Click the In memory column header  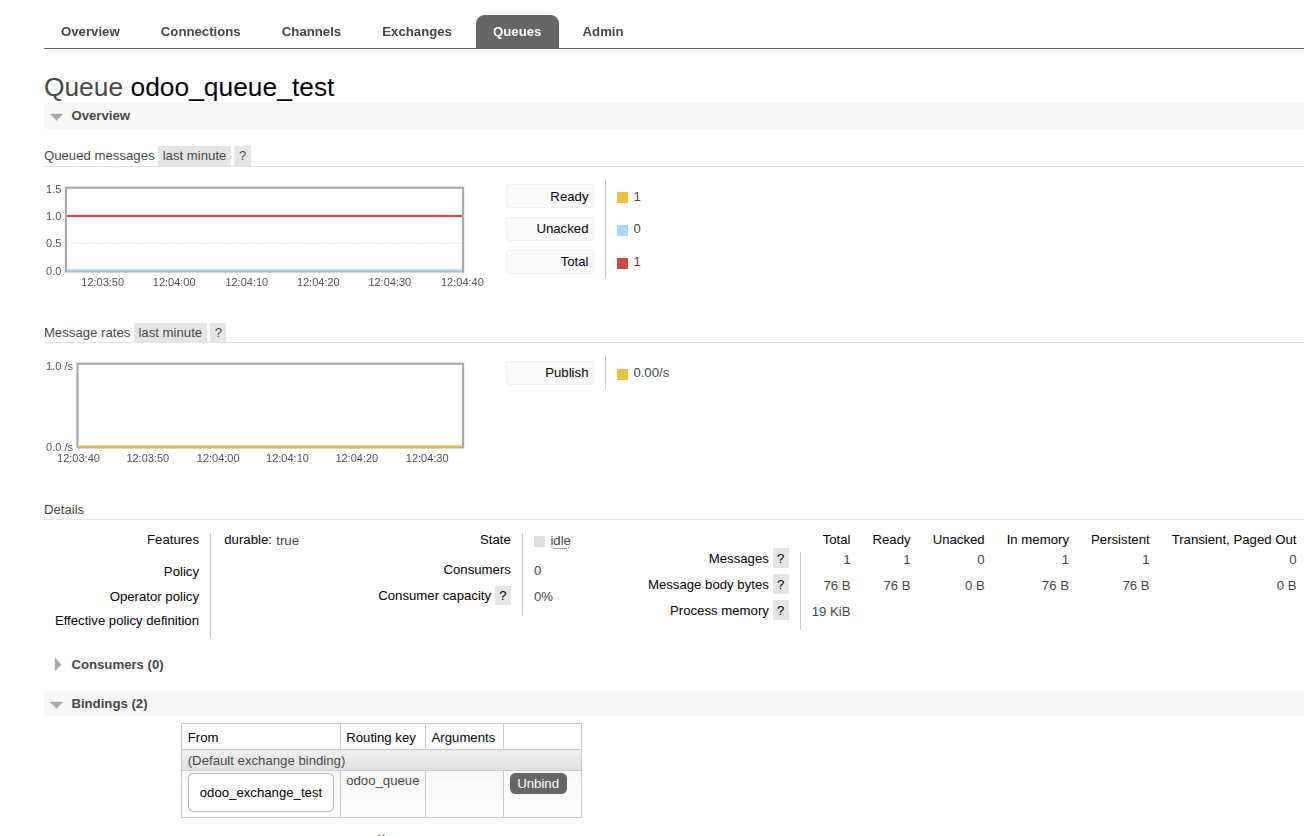point(1038,540)
